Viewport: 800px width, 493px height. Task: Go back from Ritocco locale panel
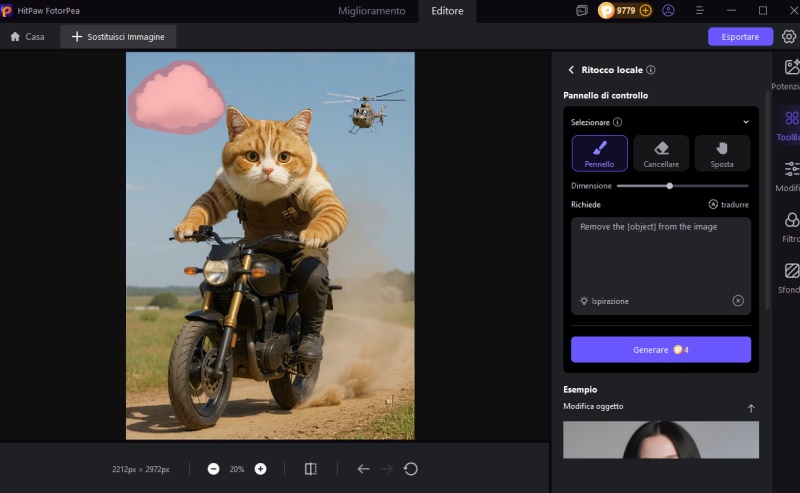point(571,70)
